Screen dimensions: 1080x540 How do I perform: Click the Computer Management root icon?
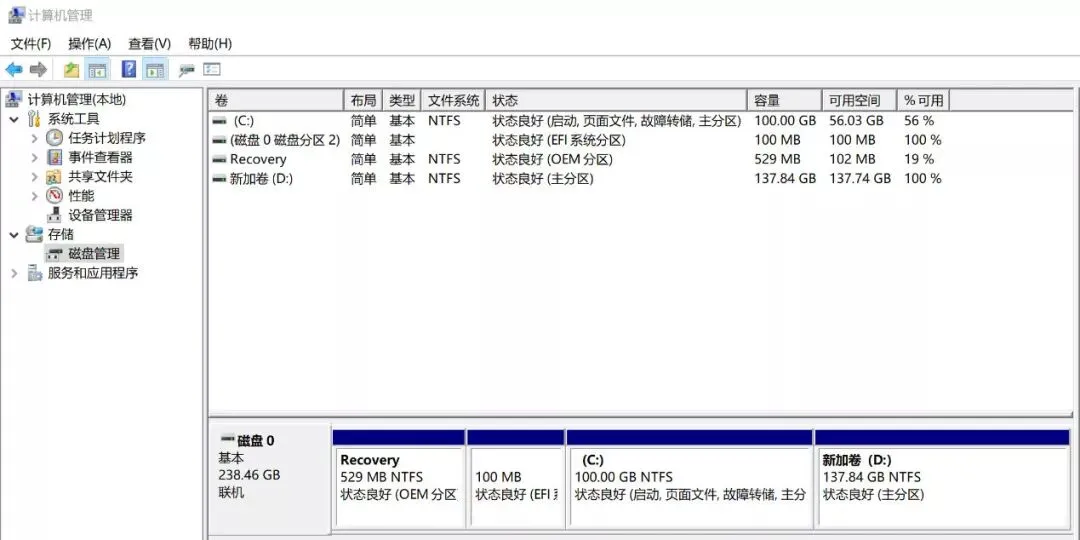click(x=13, y=99)
